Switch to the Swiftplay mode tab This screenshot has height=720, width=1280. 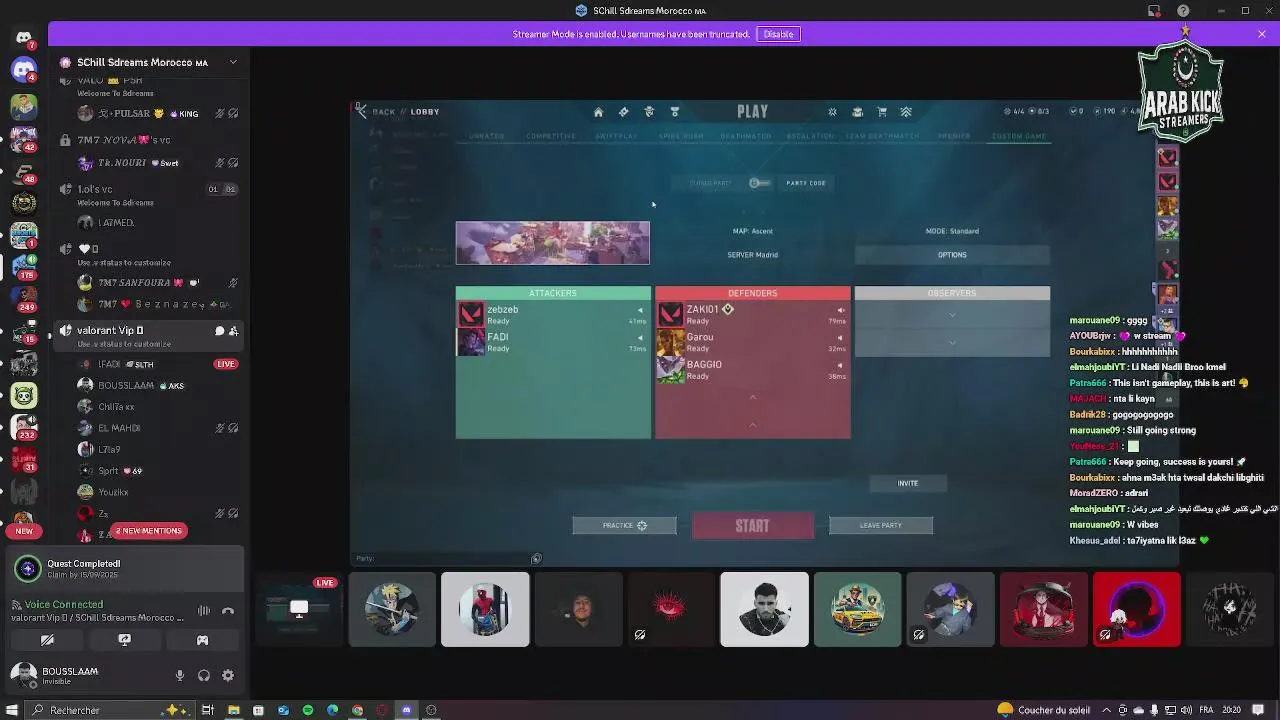pos(616,136)
